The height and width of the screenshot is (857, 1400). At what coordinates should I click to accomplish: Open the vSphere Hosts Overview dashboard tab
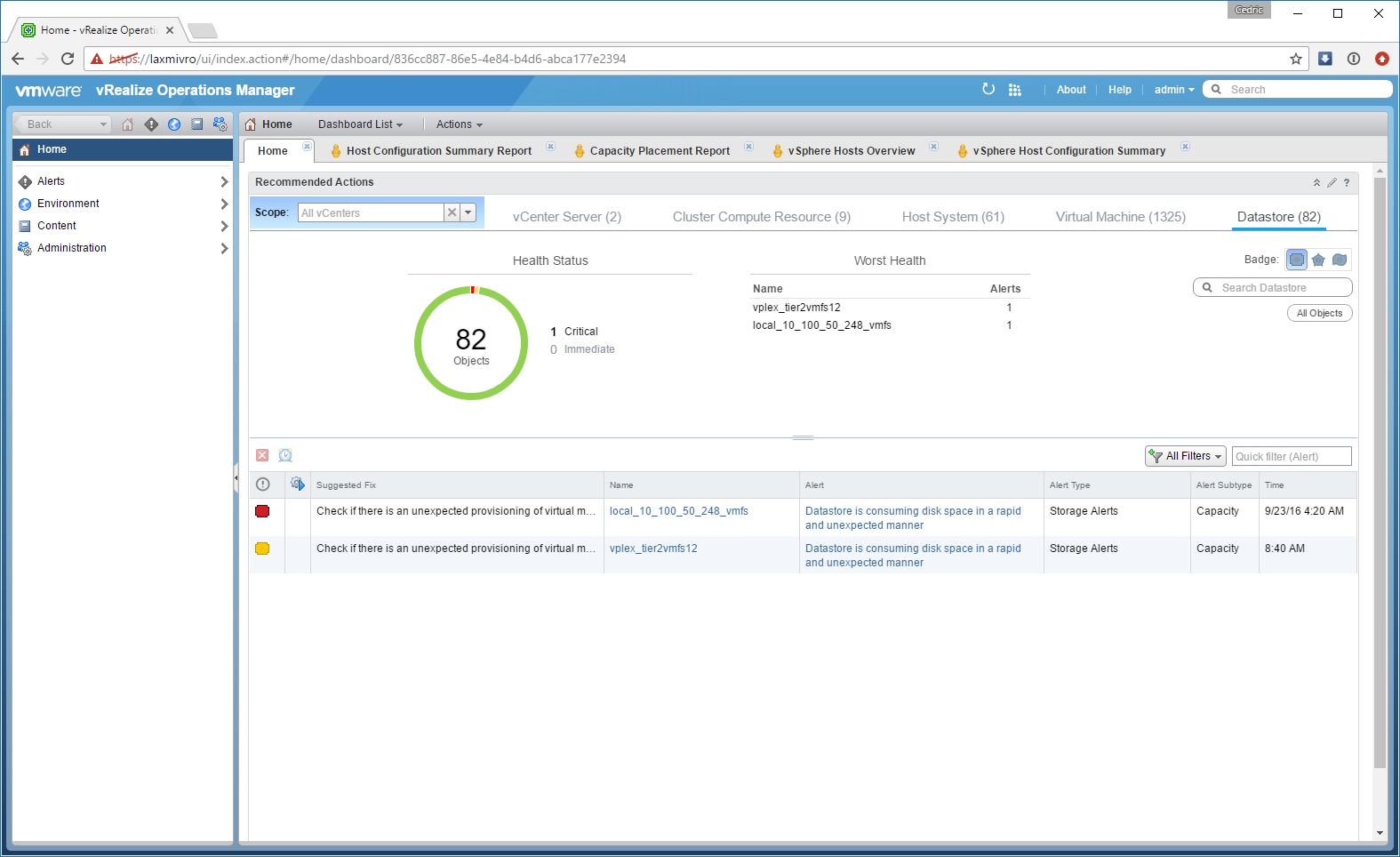tap(851, 151)
